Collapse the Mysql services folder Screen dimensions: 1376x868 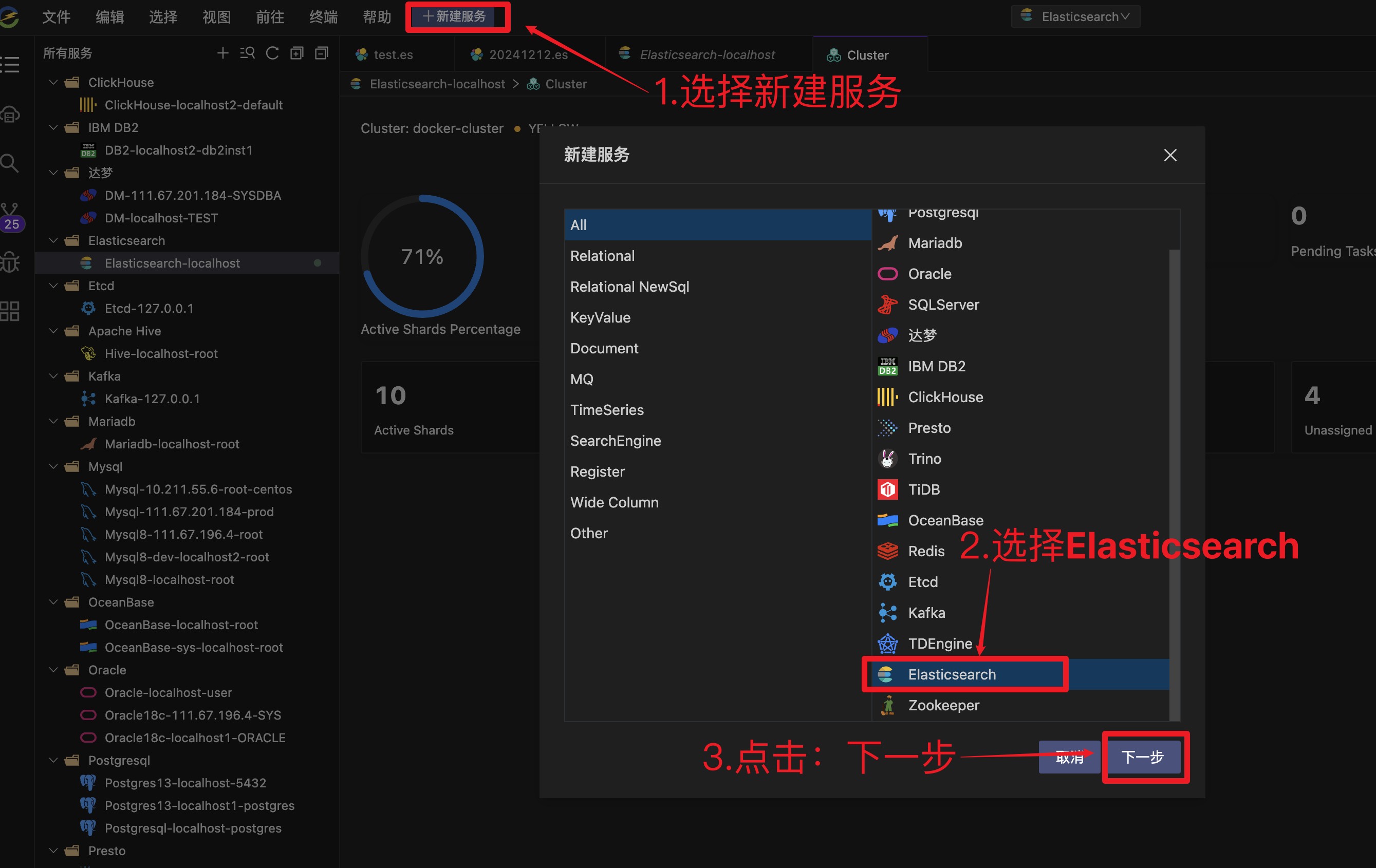pos(53,466)
